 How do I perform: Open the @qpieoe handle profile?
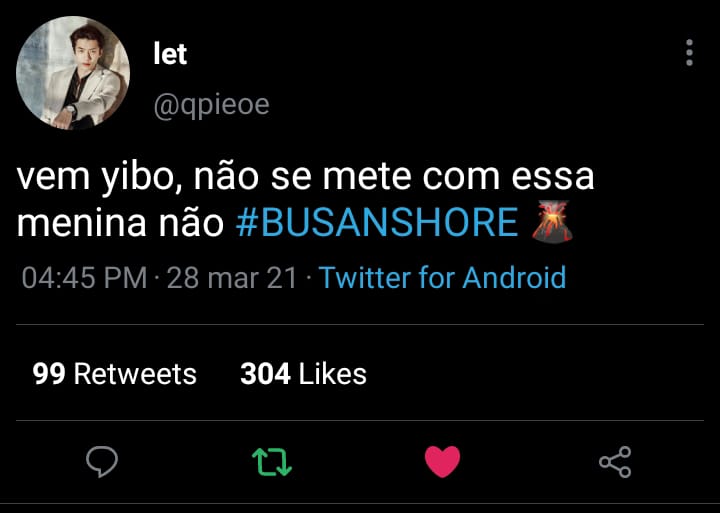click(x=211, y=105)
